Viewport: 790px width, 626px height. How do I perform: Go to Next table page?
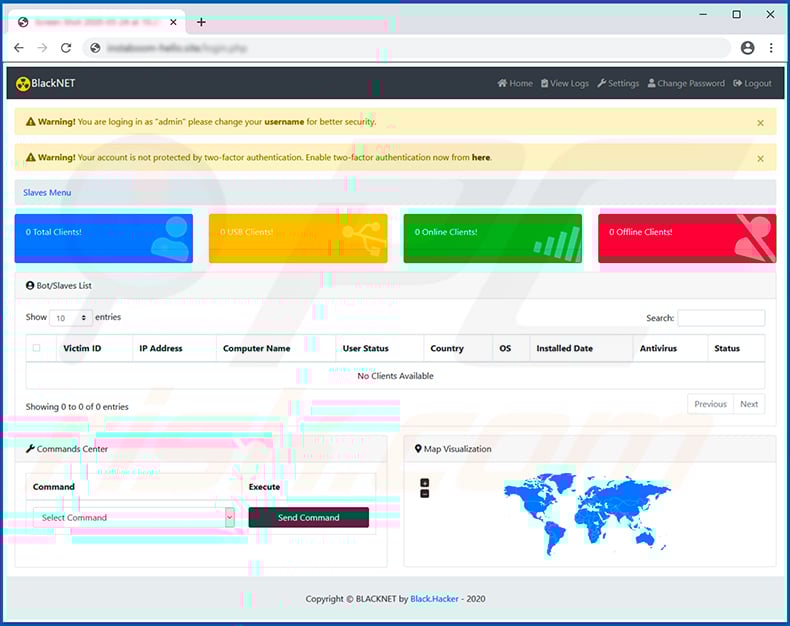coord(749,404)
